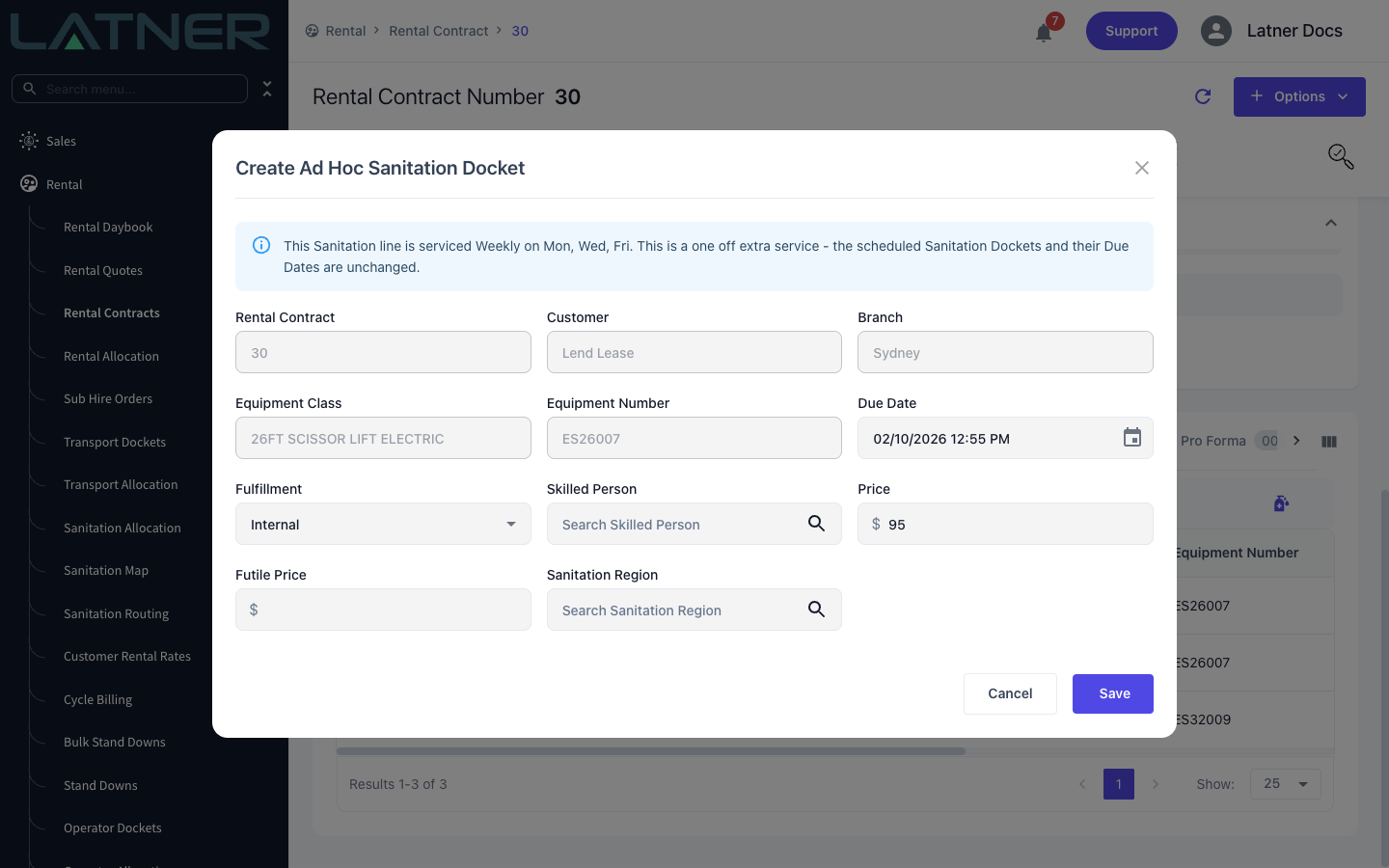Open the Show 25 results dropdown
The height and width of the screenshot is (868, 1389).
point(1286,784)
